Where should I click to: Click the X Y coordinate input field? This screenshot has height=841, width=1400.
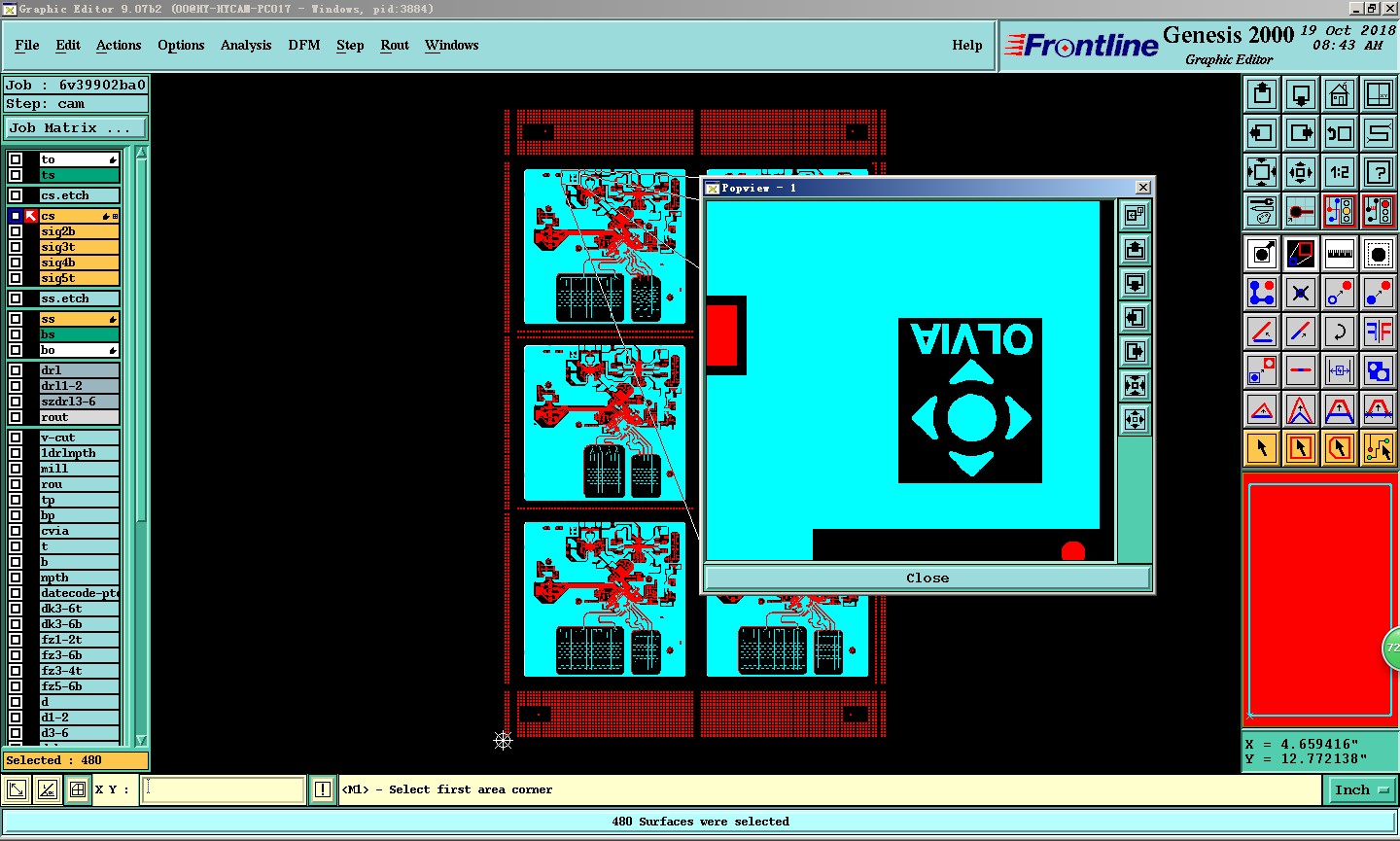(224, 789)
